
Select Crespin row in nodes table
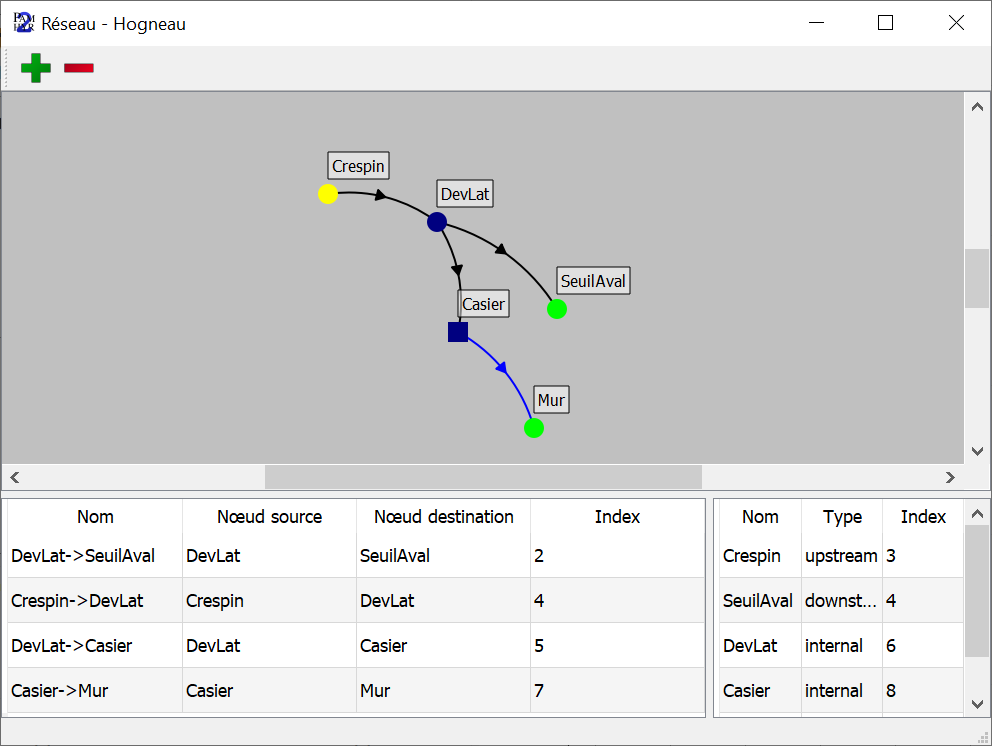(x=750, y=555)
